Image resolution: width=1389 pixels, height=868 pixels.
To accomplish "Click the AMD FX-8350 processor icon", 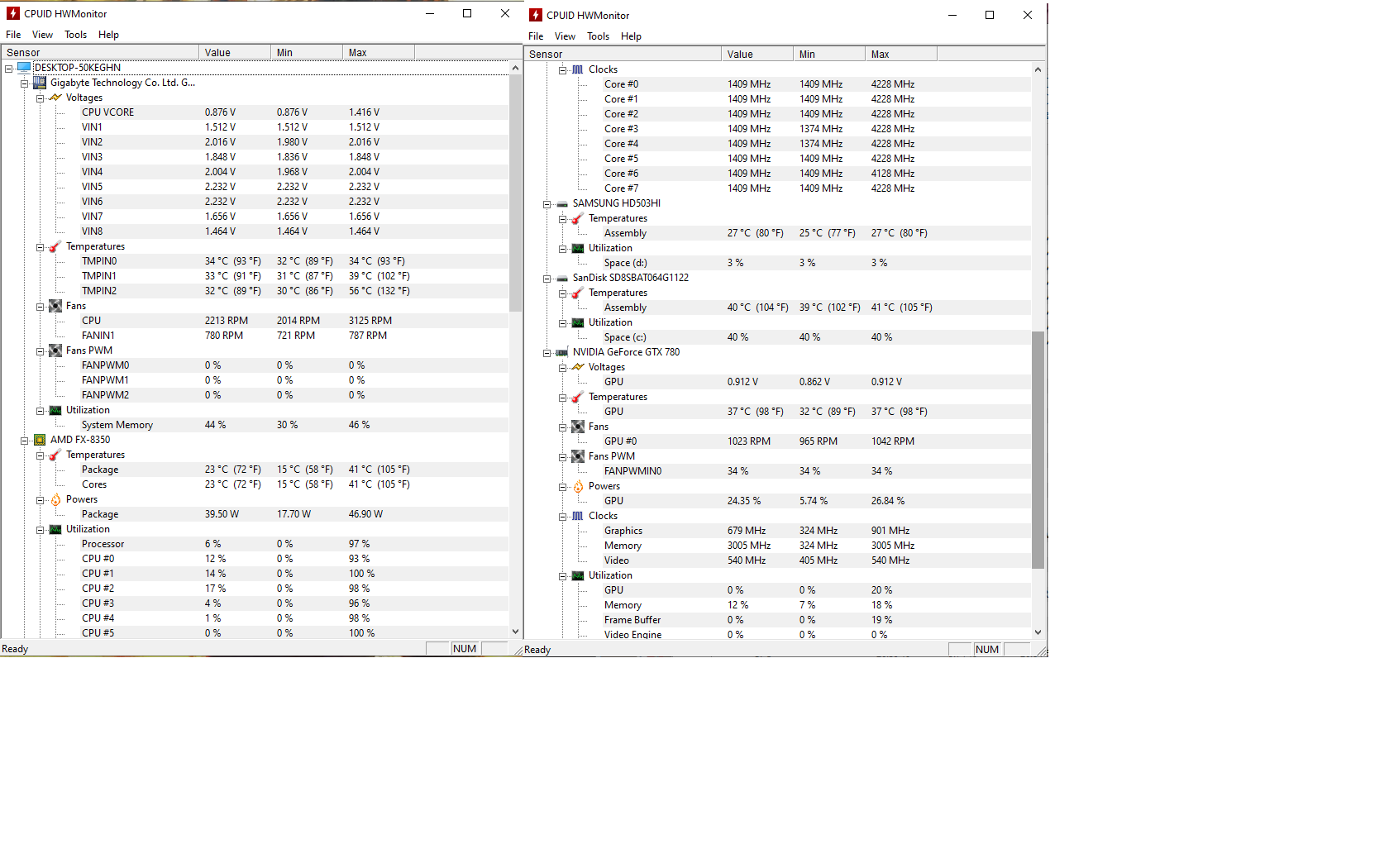I will tap(40, 440).
